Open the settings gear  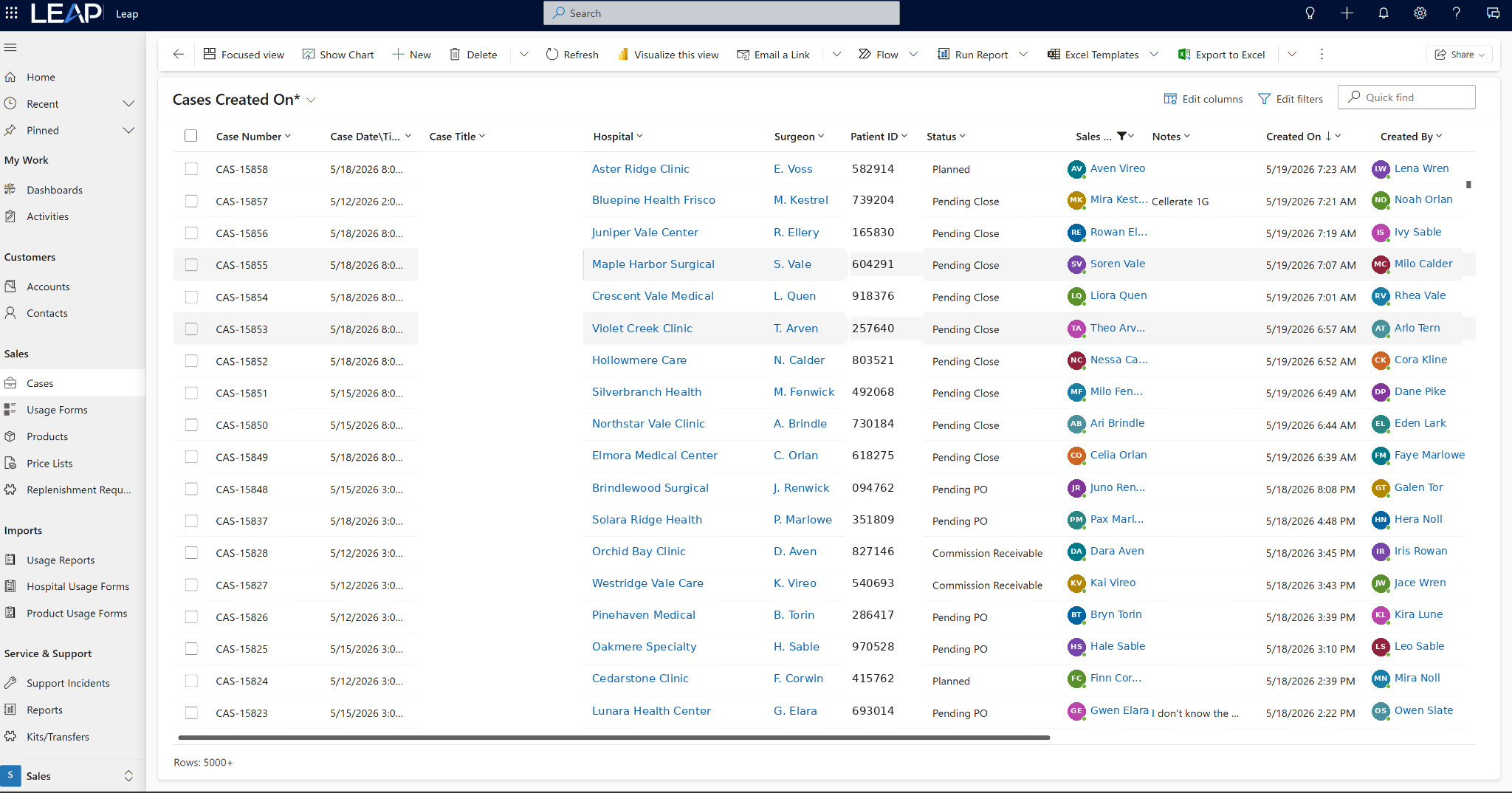(1420, 13)
